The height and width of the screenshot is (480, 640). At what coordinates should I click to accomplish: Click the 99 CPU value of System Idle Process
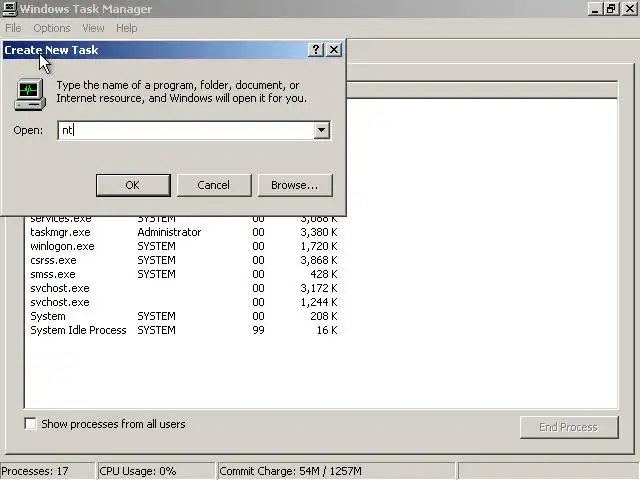258,330
